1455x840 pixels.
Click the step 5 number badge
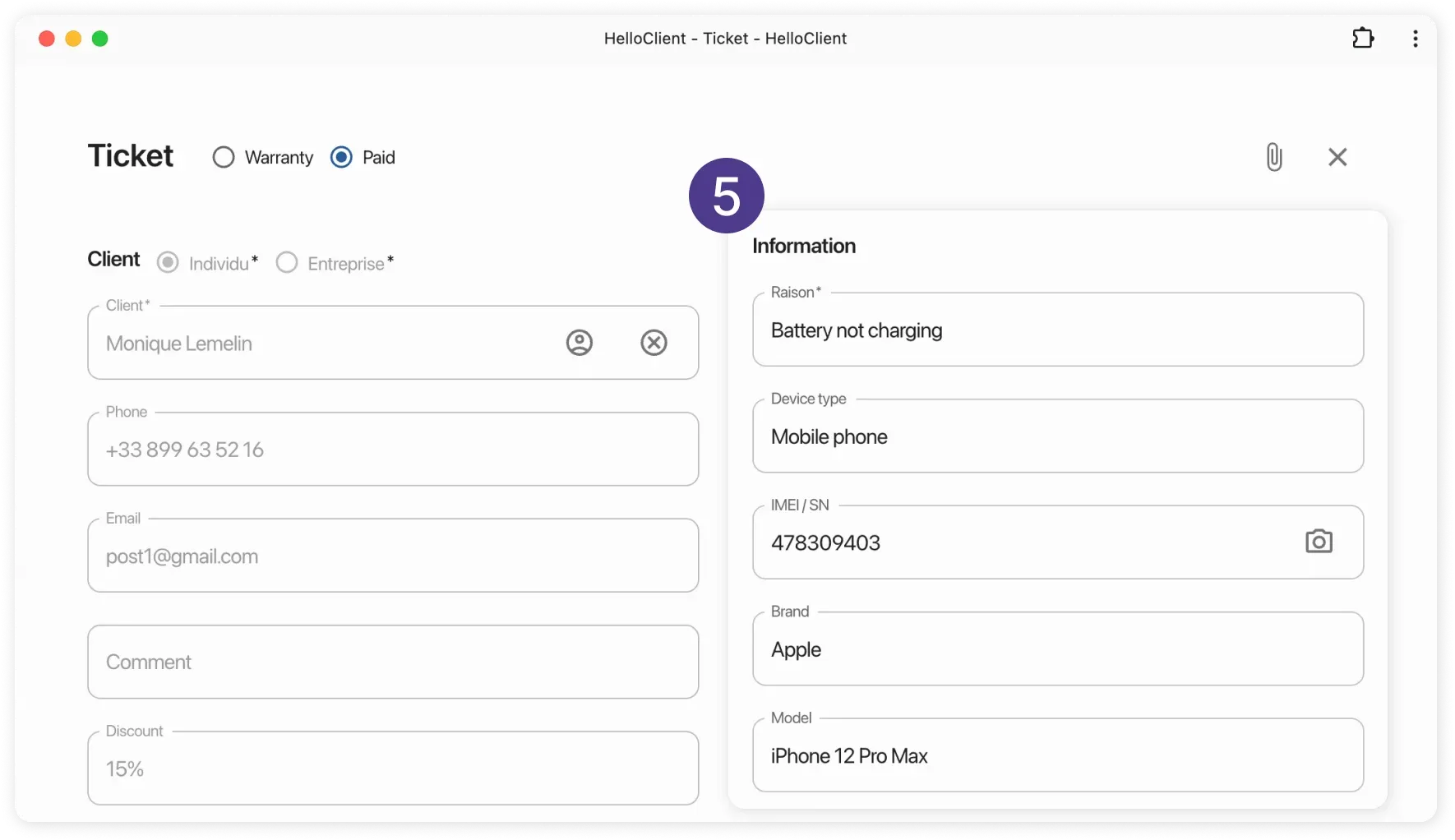pos(726,196)
